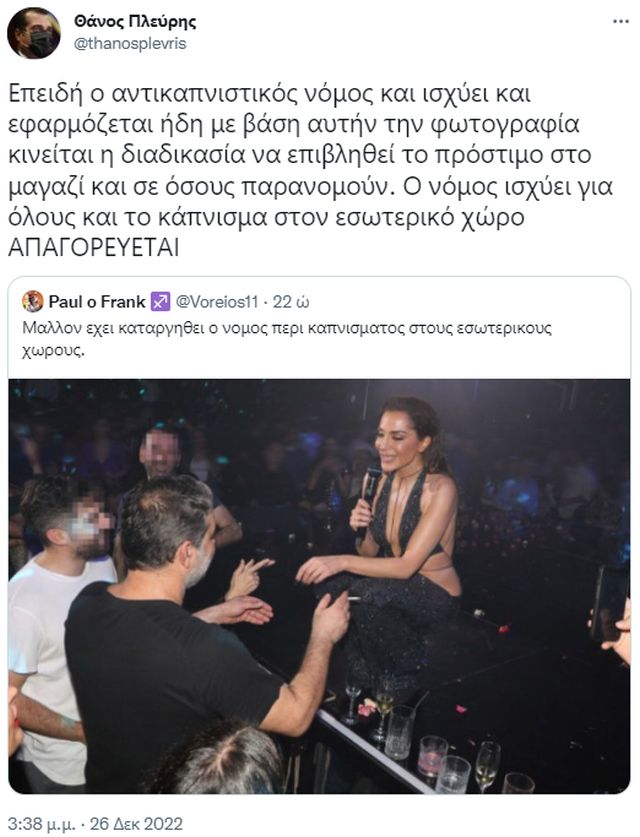Viewport: 640px width, 837px height.
Task: Click the main tweet text body
Action: coord(310,171)
